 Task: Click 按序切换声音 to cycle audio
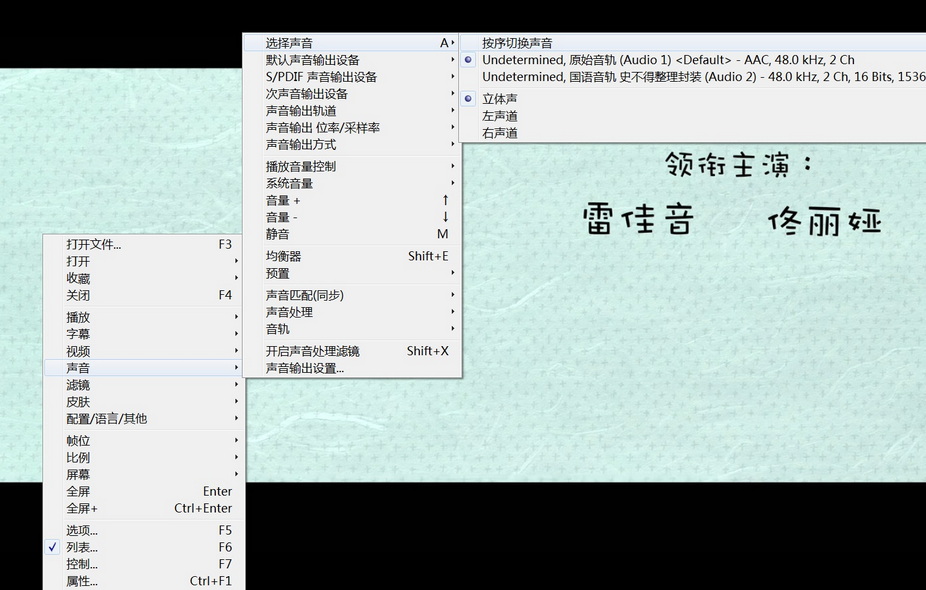517,43
